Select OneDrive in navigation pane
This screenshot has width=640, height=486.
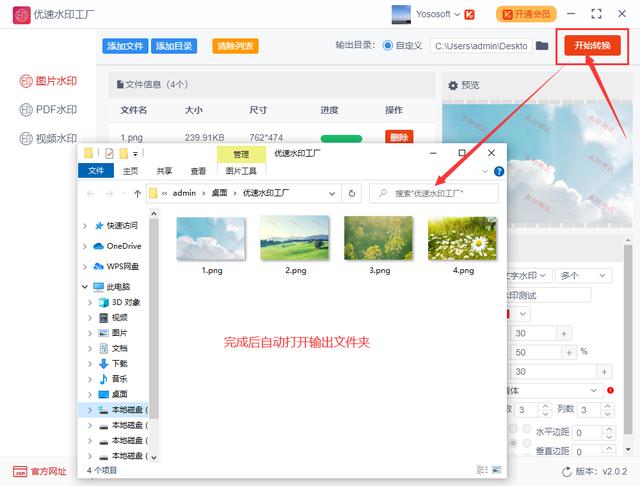pyautogui.click(x=117, y=246)
